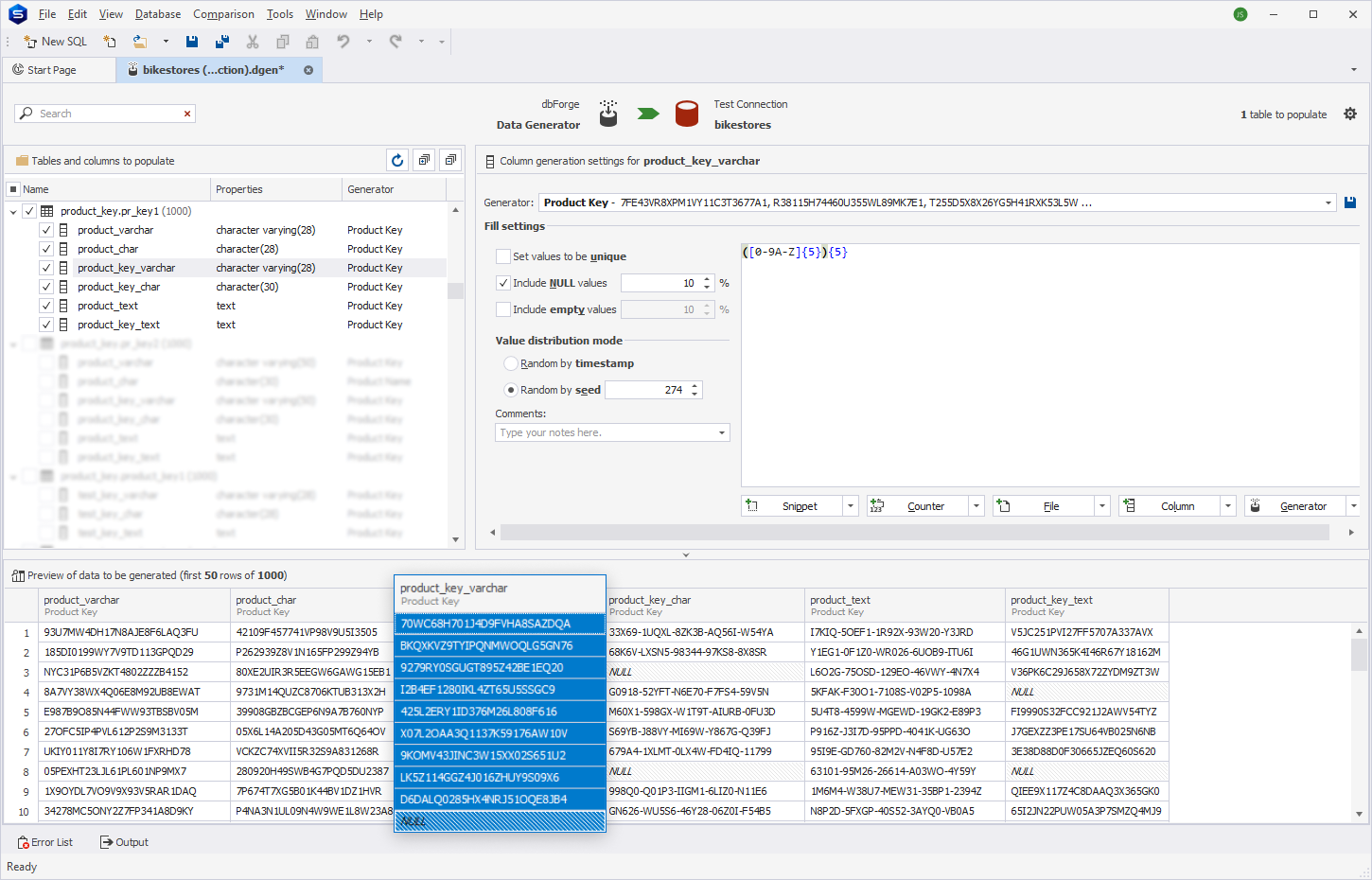Click the Cut scissors icon
The height and width of the screenshot is (880, 1372).
point(253,42)
